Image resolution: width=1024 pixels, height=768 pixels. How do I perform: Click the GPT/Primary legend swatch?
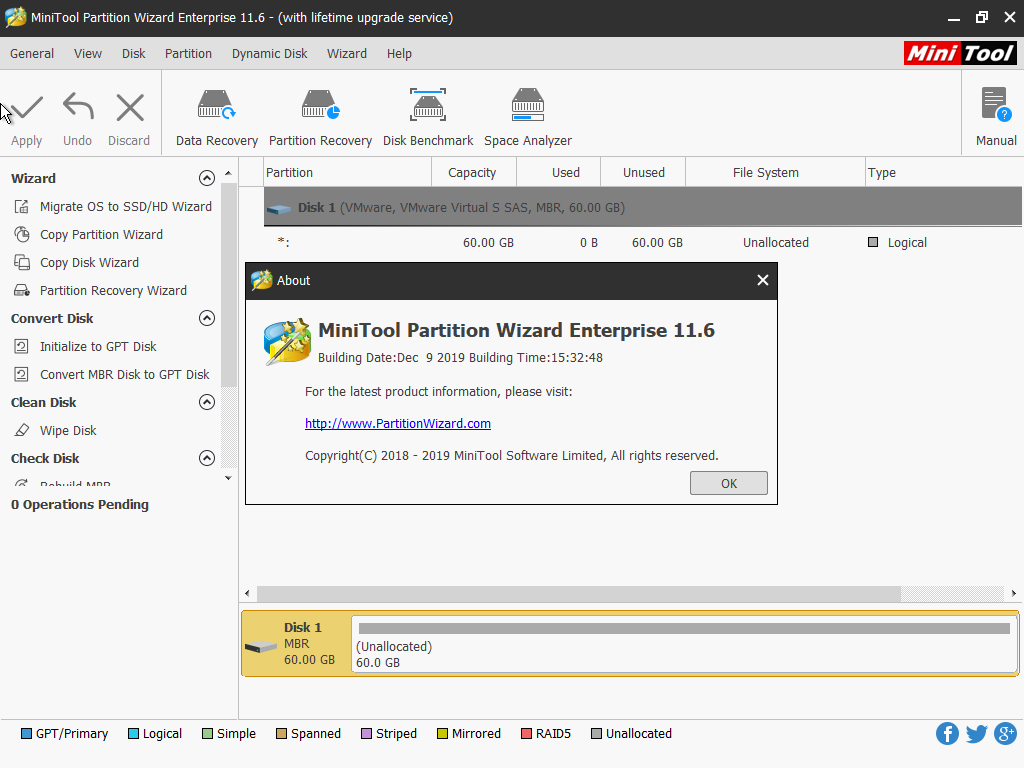(26, 733)
